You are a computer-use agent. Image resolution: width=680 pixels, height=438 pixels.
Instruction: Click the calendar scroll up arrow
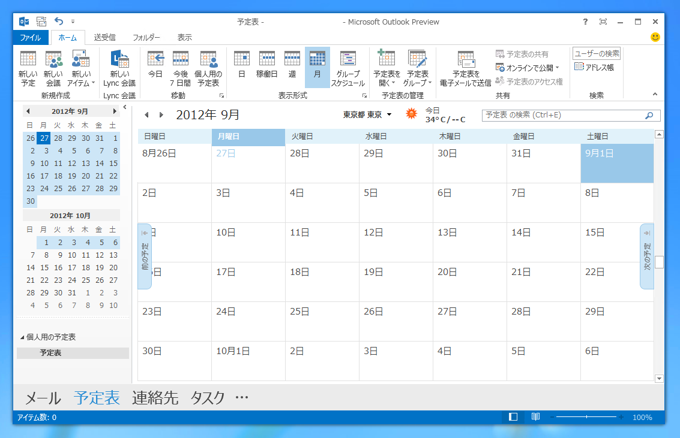(x=659, y=135)
